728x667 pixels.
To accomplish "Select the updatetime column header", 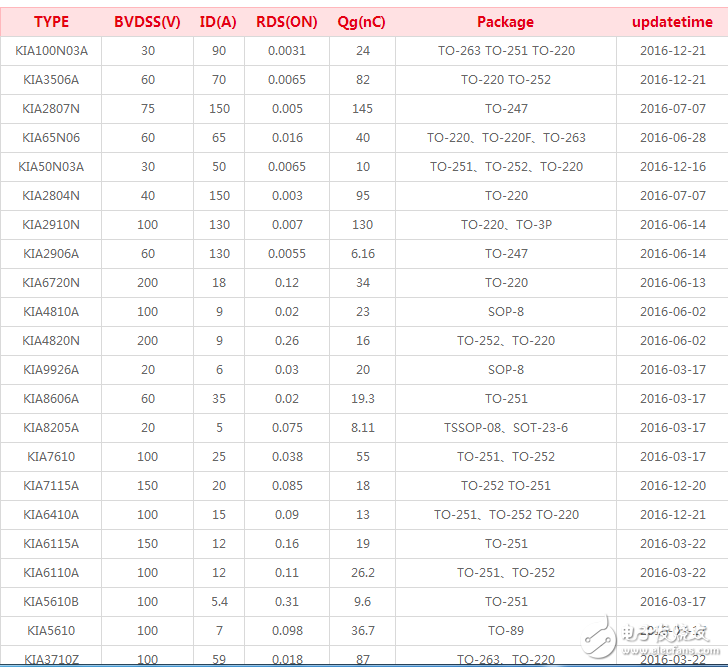I will tap(672, 22).
